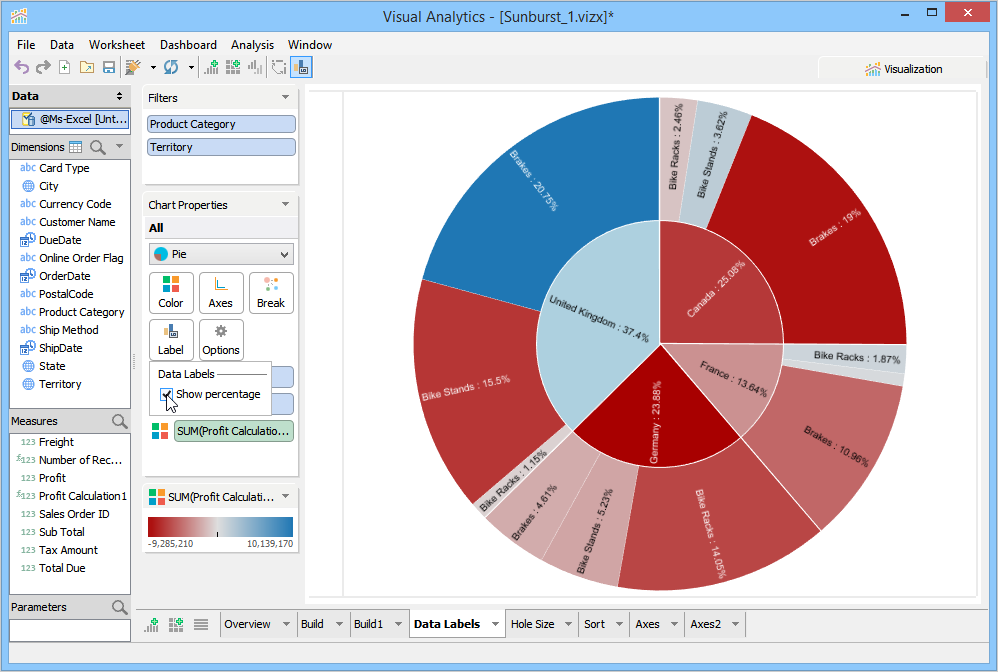998x672 pixels.
Task: Toggle the Label button in Chart Properties
Action: (171, 340)
